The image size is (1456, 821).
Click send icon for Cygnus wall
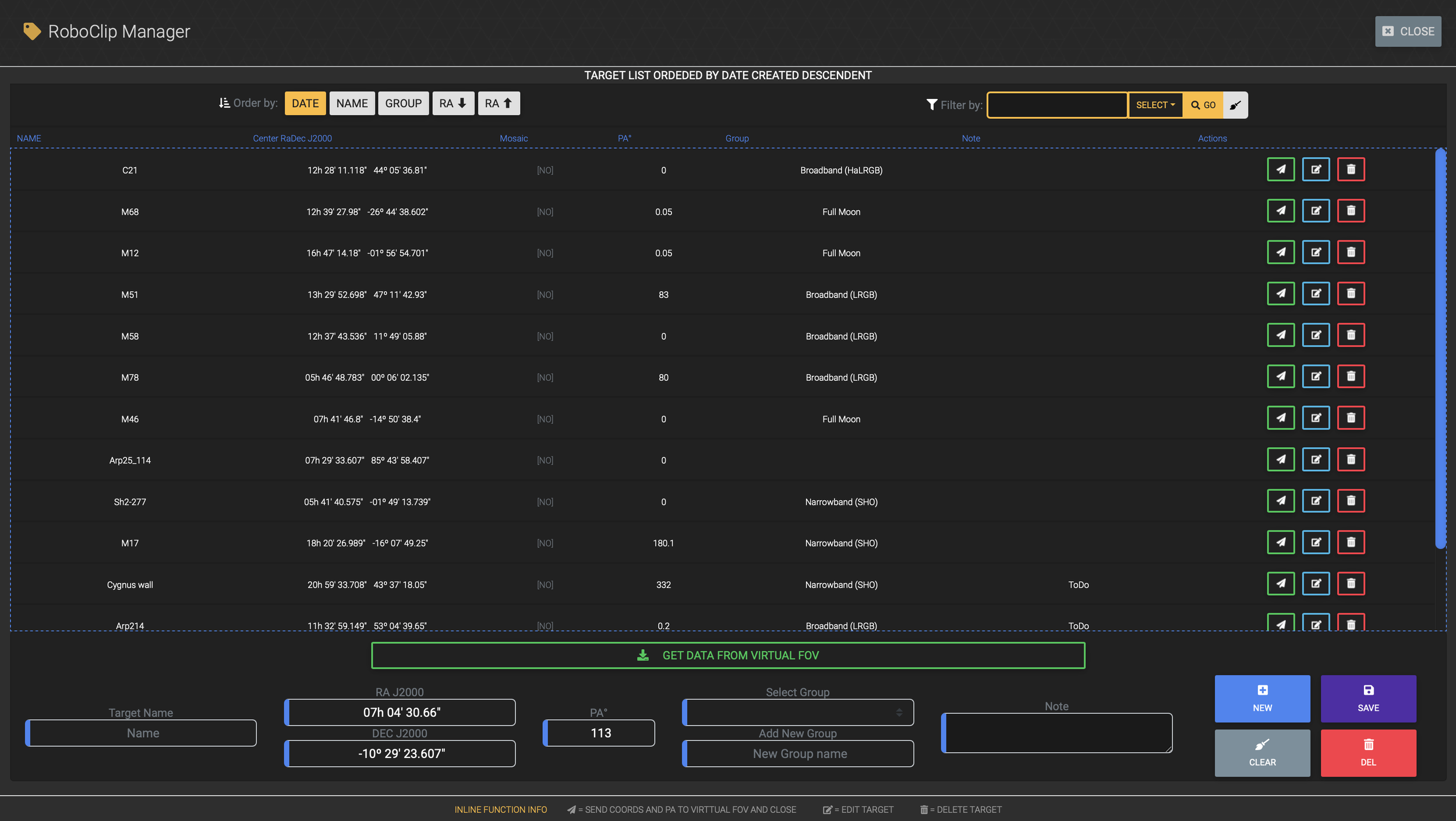[x=1280, y=583]
